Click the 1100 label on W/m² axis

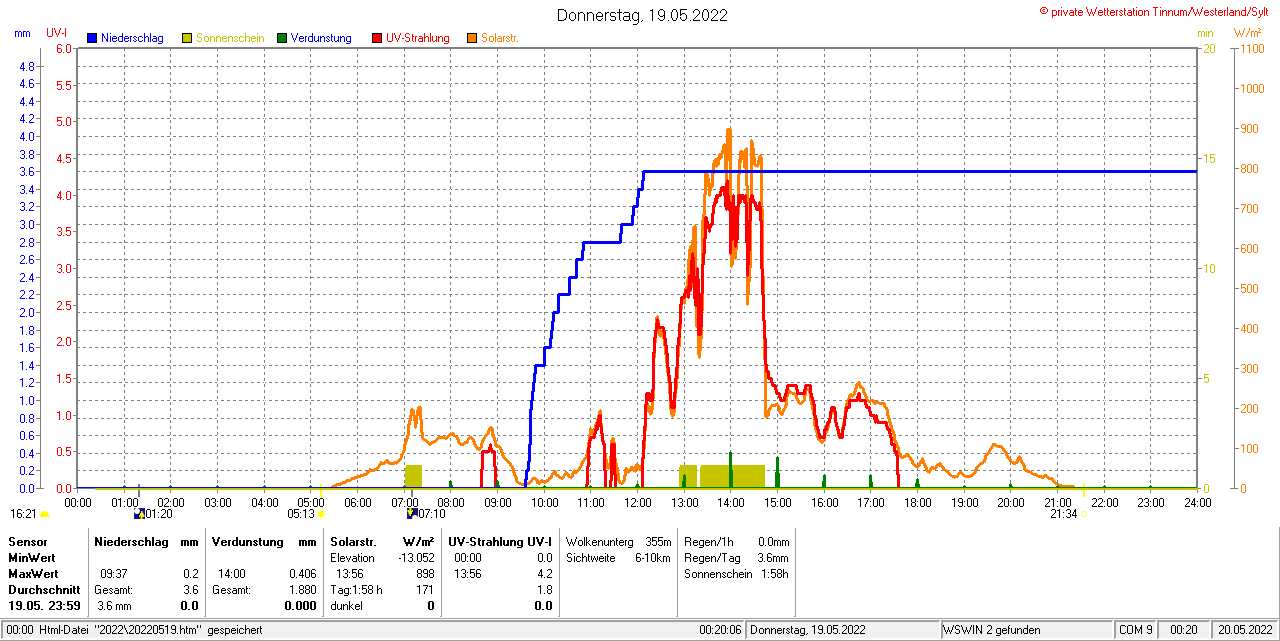tap(1250, 48)
